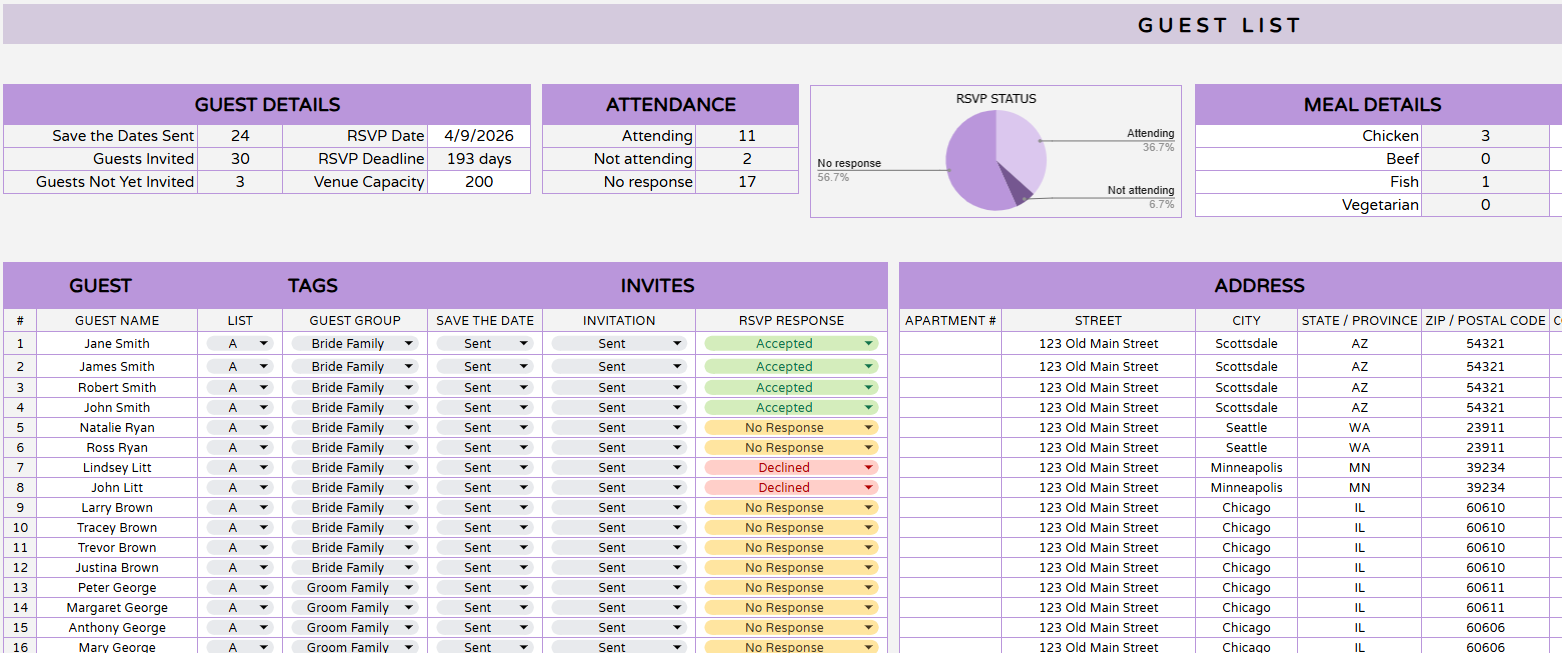Select the Save the Dates Sent count

click(239, 136)
